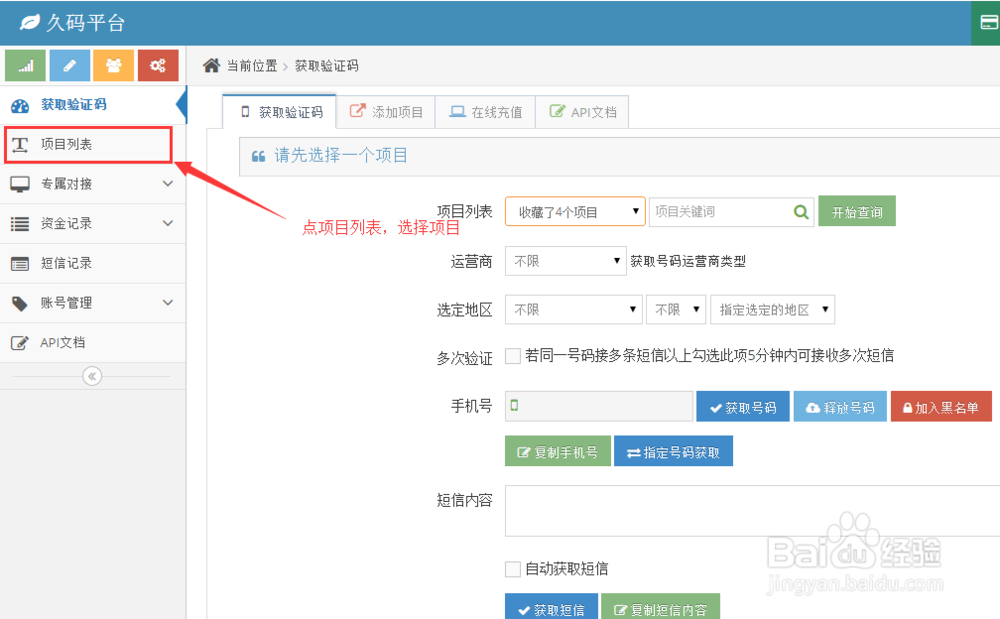Image resolution: width=1000 pixels, height=619 pixels.
Task: Click the blue pencil edit icon
Action: tap(68, 64)
